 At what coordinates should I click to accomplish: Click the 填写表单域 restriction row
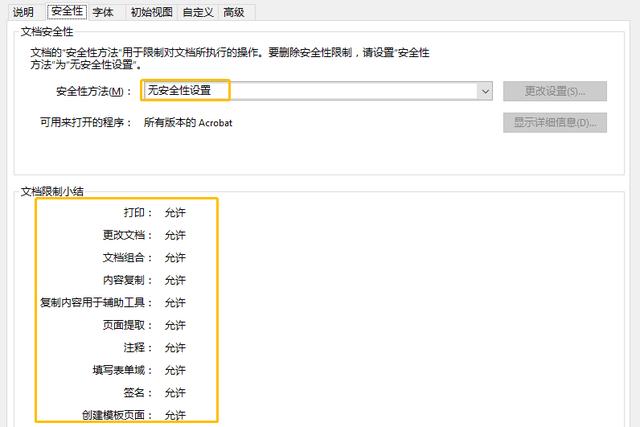point(139,370)
